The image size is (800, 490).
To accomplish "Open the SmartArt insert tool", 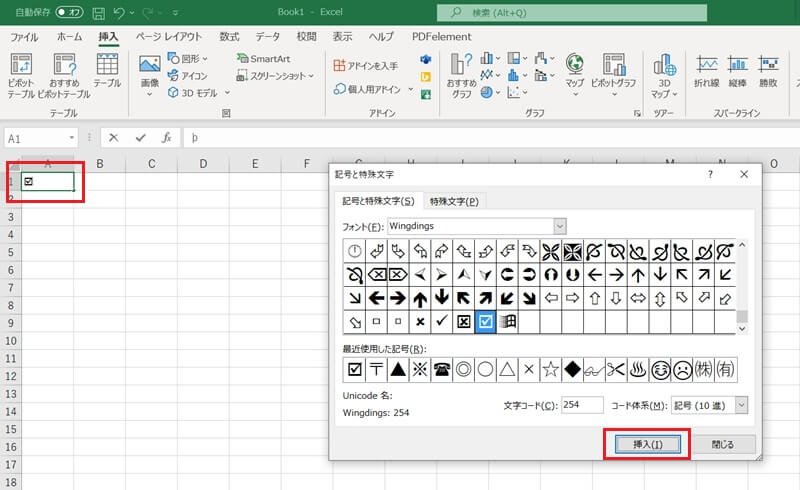I will point(264,59).
